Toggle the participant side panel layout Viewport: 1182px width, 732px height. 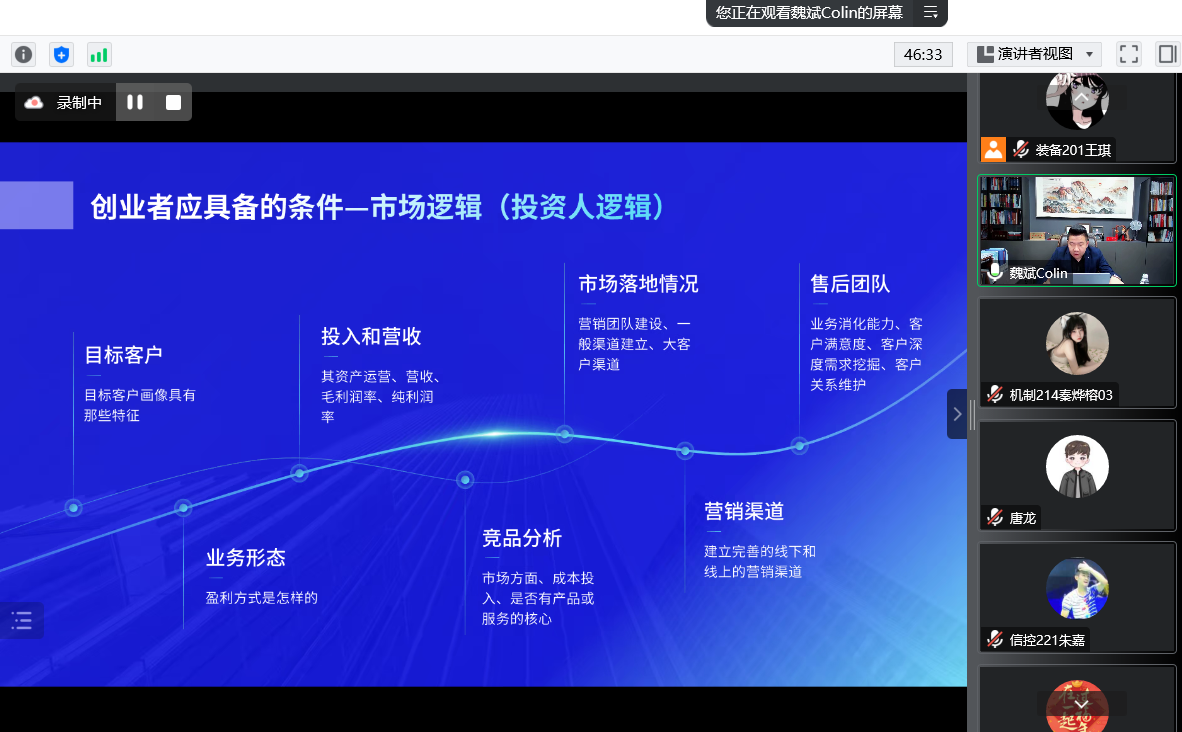coord(1167,54)
